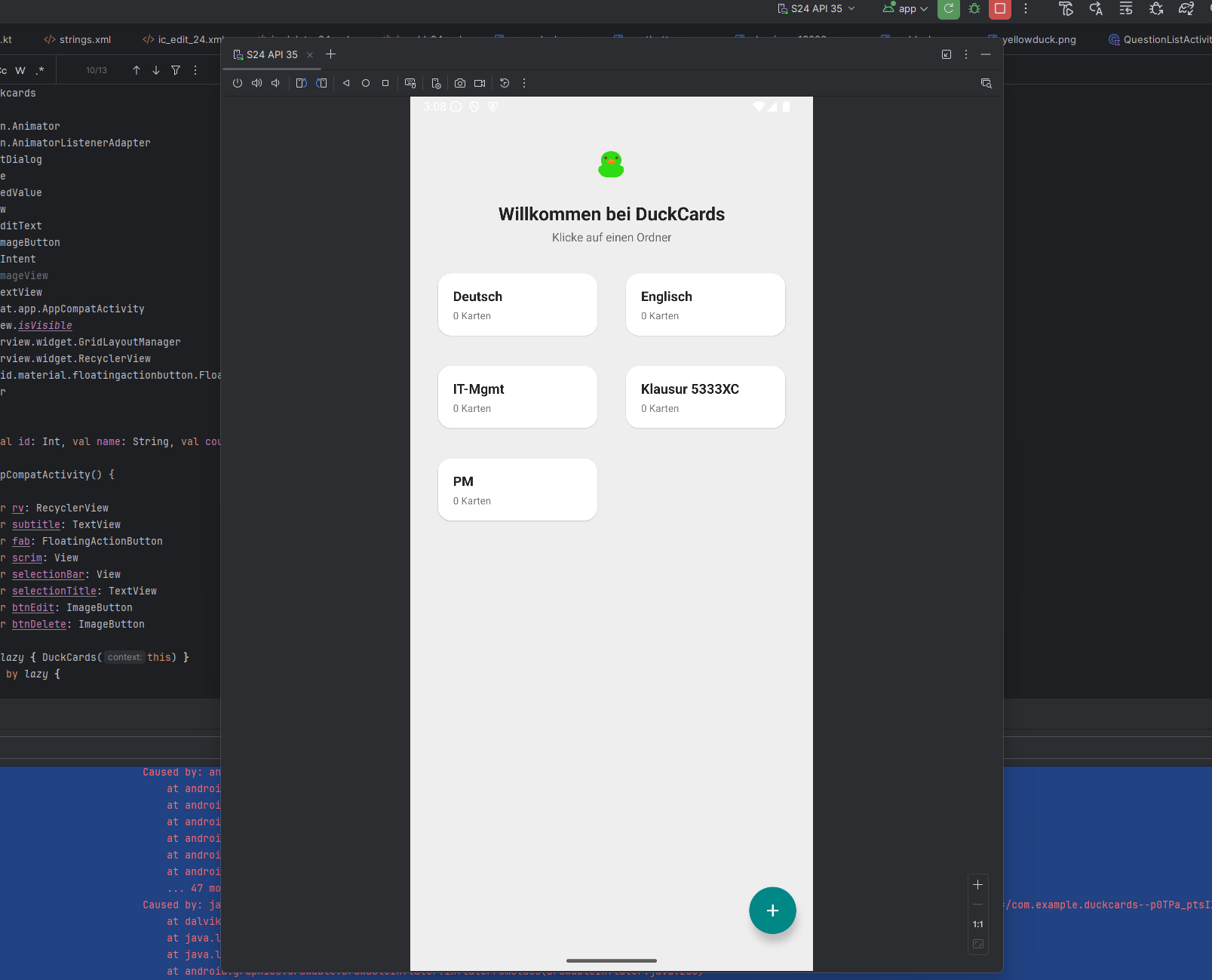This screenshot has width=1212, height=980.
Task: Stop the running app with red square
Action: click(x=1000, y=9)
